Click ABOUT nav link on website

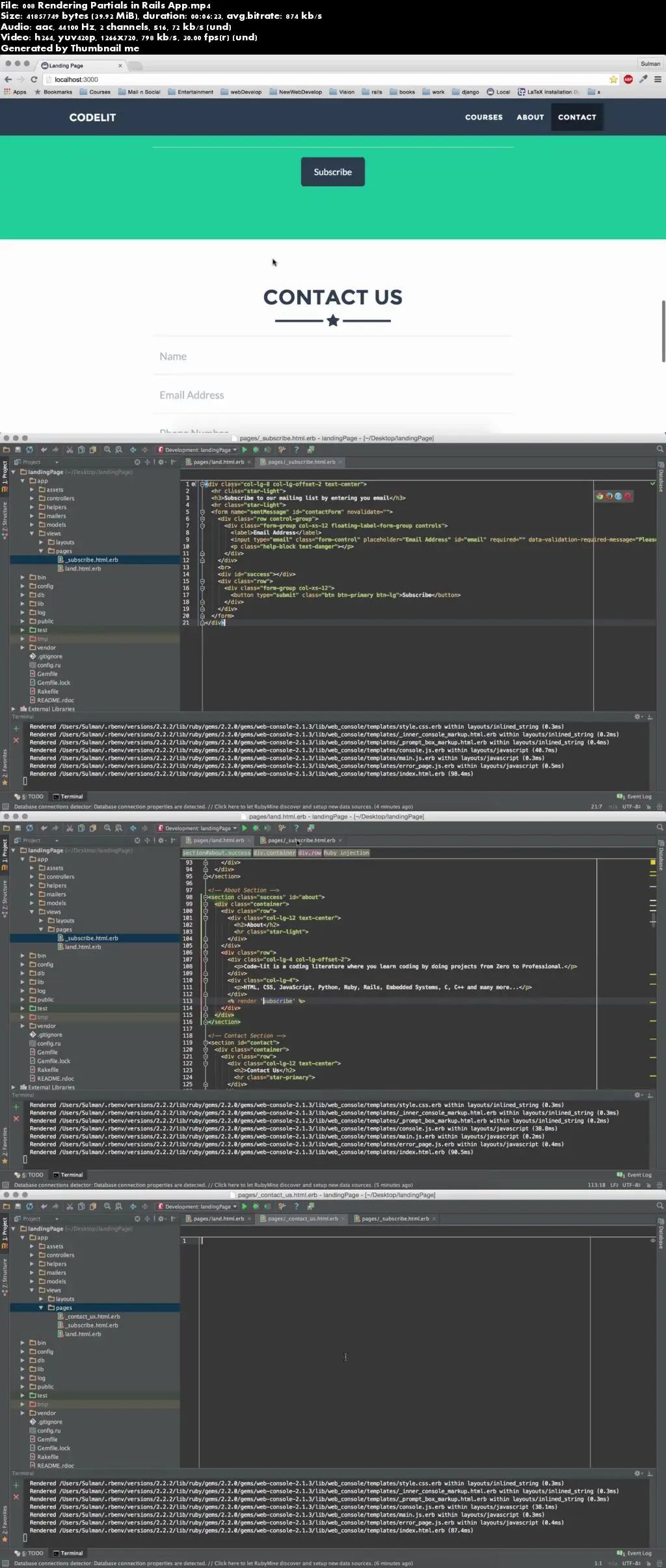point(530,118)
